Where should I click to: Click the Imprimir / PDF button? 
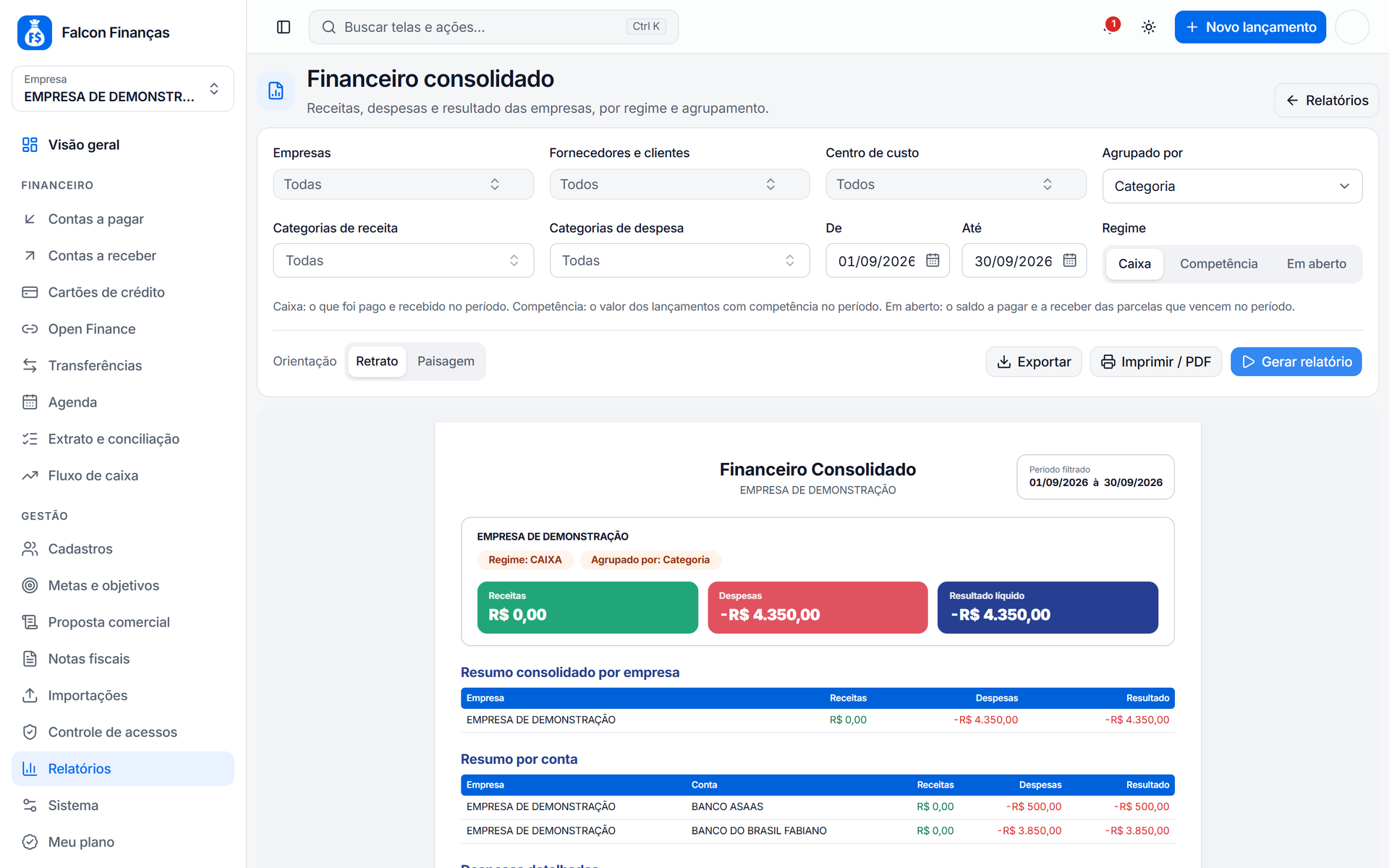point(1156,362)
